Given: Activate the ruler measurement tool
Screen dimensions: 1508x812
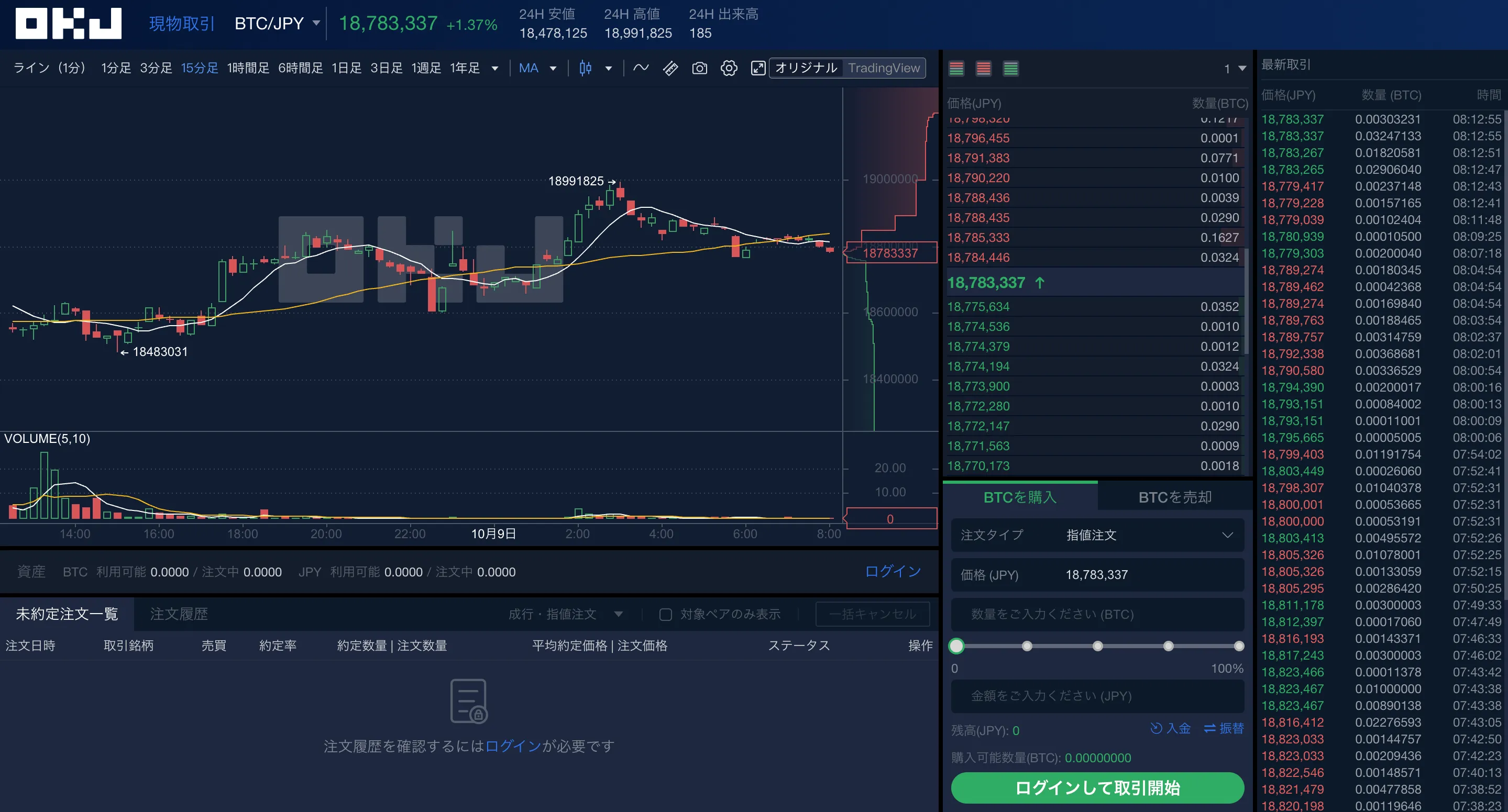Looking at the screenshot, I should point(670,69).
